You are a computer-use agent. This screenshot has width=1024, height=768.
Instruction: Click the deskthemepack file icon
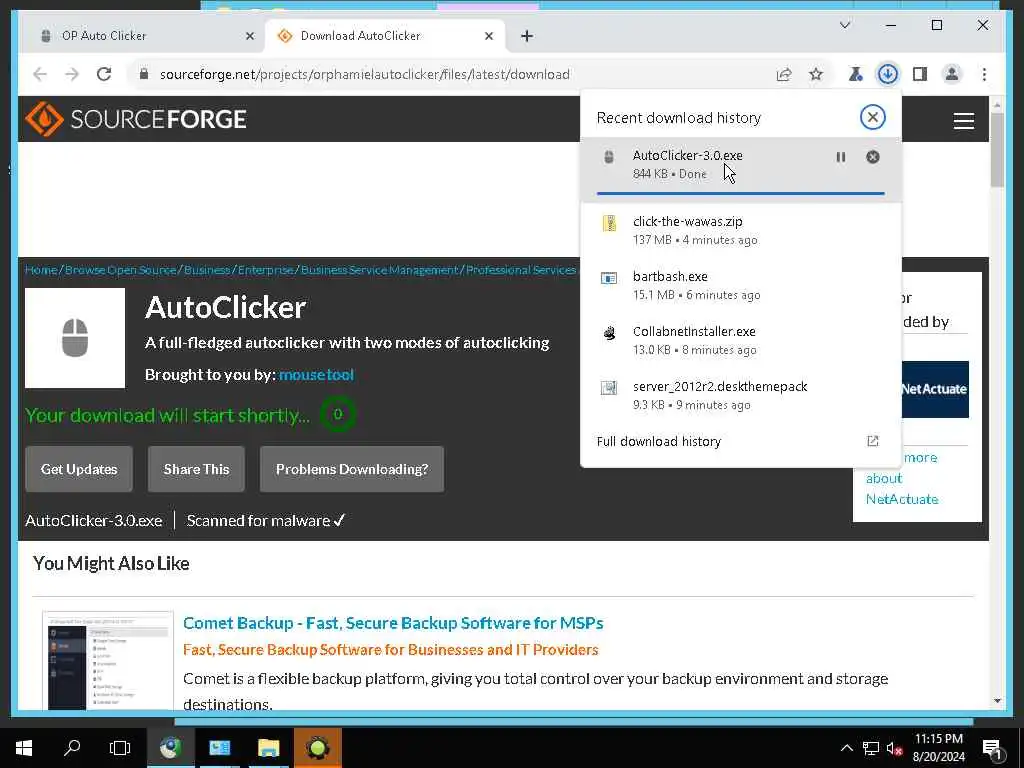point(609,388)
